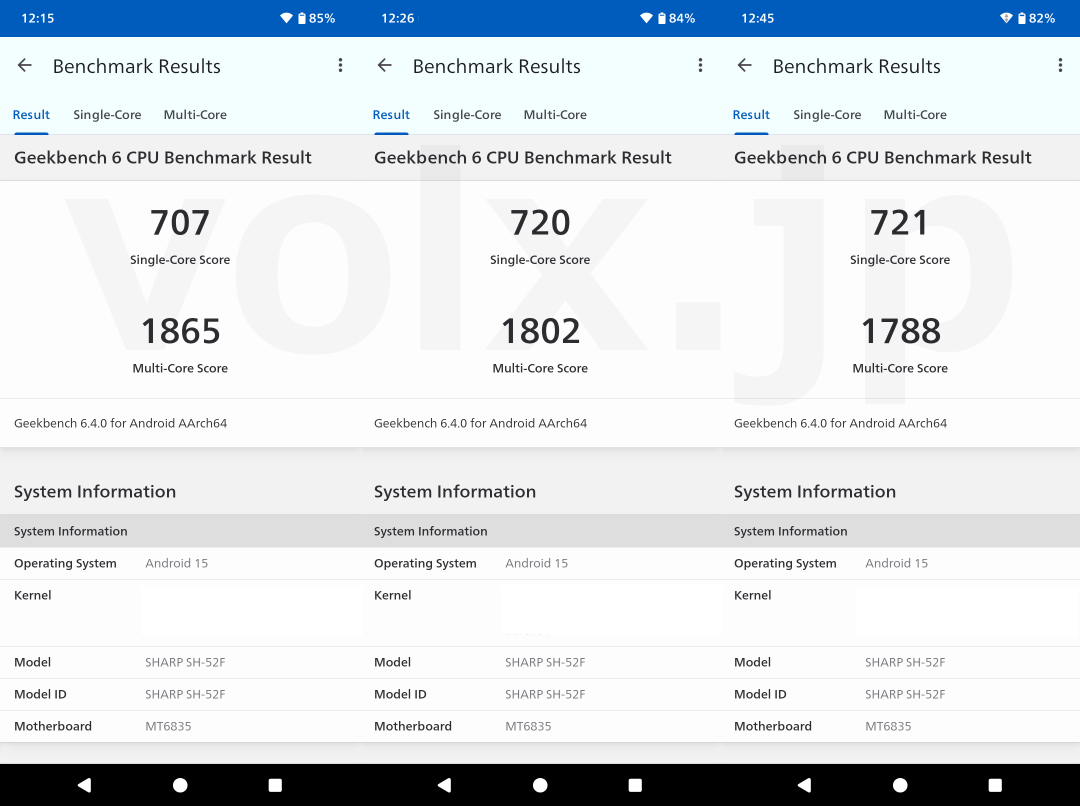Tap the Model row's SHARP SH-52F on the 12:26 screen
The image size is (1080, 806).
pyautogui.click(x=545, y=662)
